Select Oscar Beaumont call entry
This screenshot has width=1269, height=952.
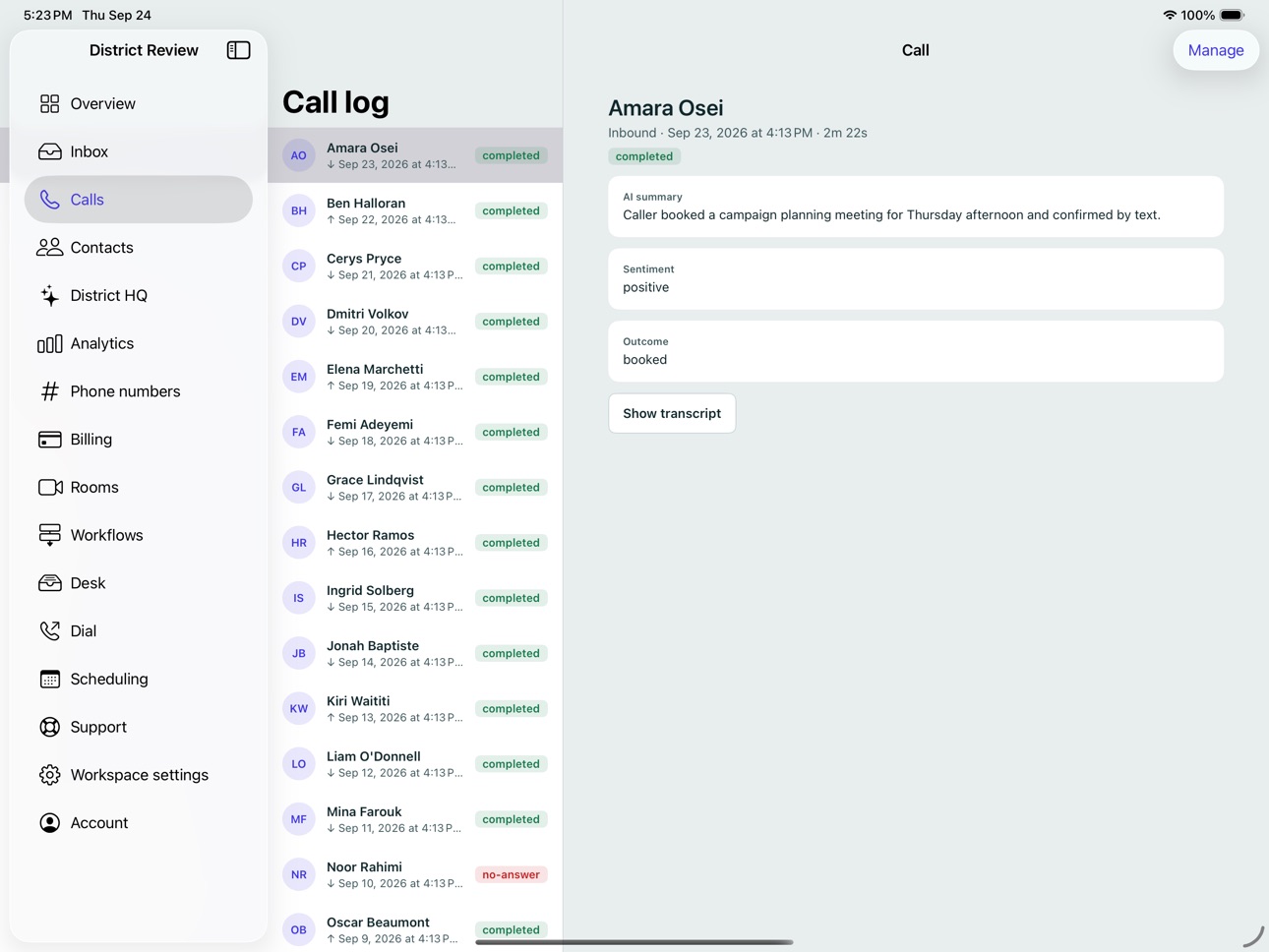pyautogui.click(x=415, y=929)
